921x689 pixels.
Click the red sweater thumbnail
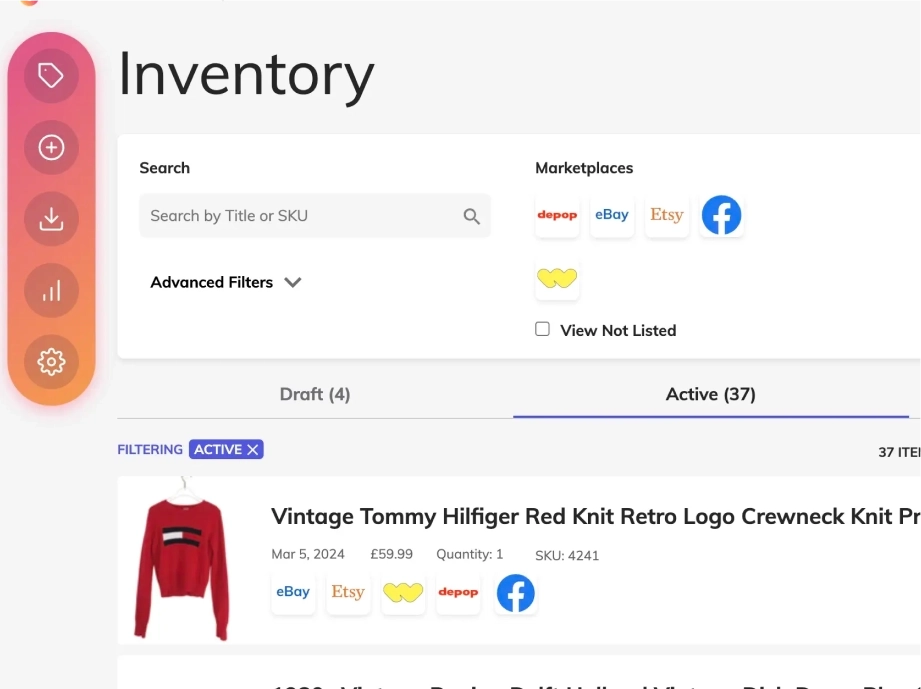tap(182, 559)
